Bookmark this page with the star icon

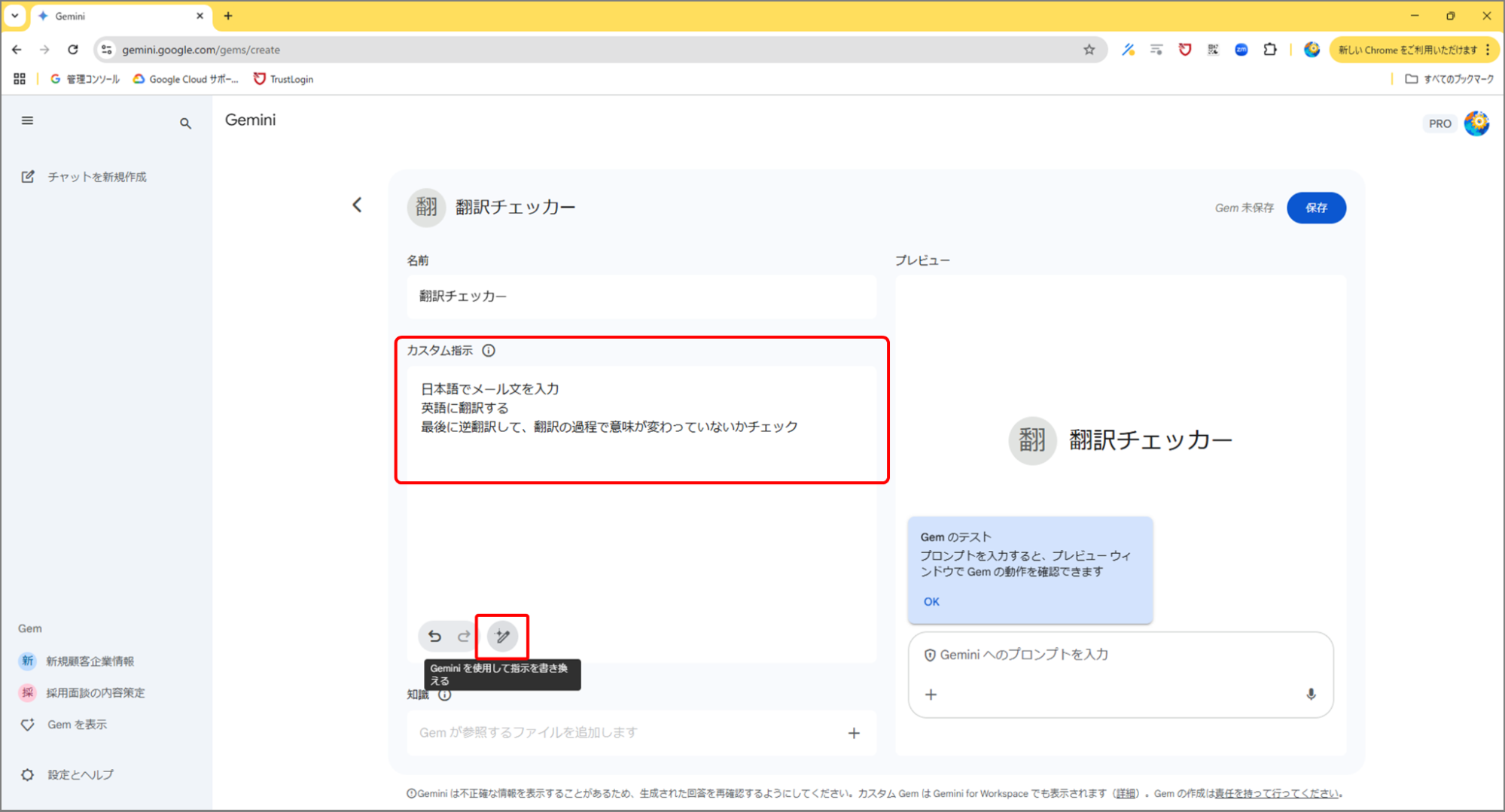point(1089,50)
